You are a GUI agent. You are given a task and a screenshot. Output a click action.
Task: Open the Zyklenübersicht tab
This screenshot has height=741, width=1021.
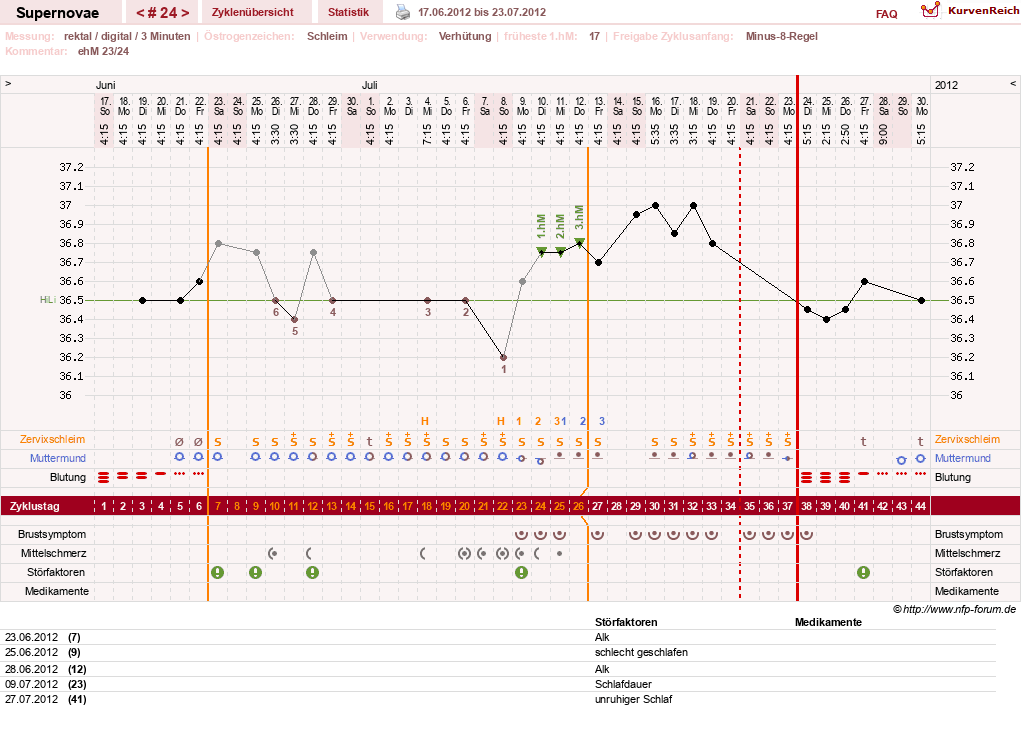click(x=253, y=12)
